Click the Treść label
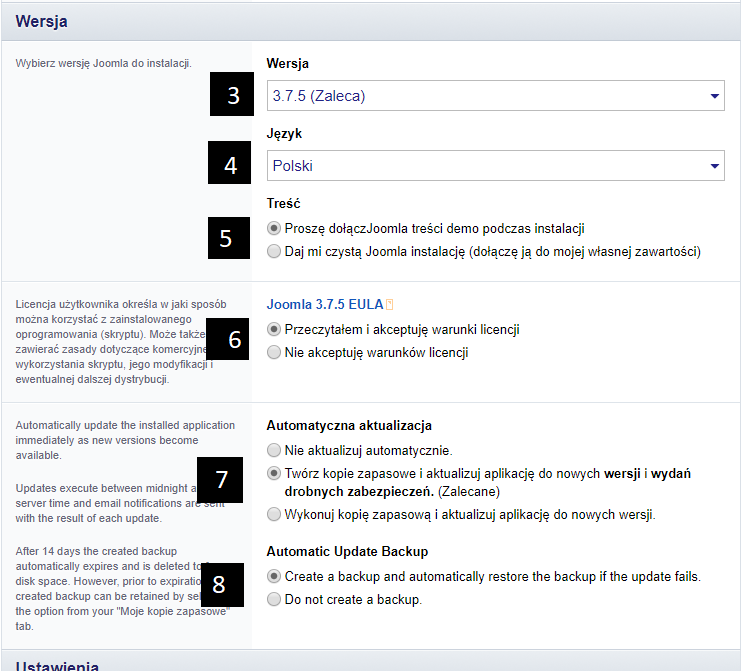746x671 pixels. click(284, 204)
